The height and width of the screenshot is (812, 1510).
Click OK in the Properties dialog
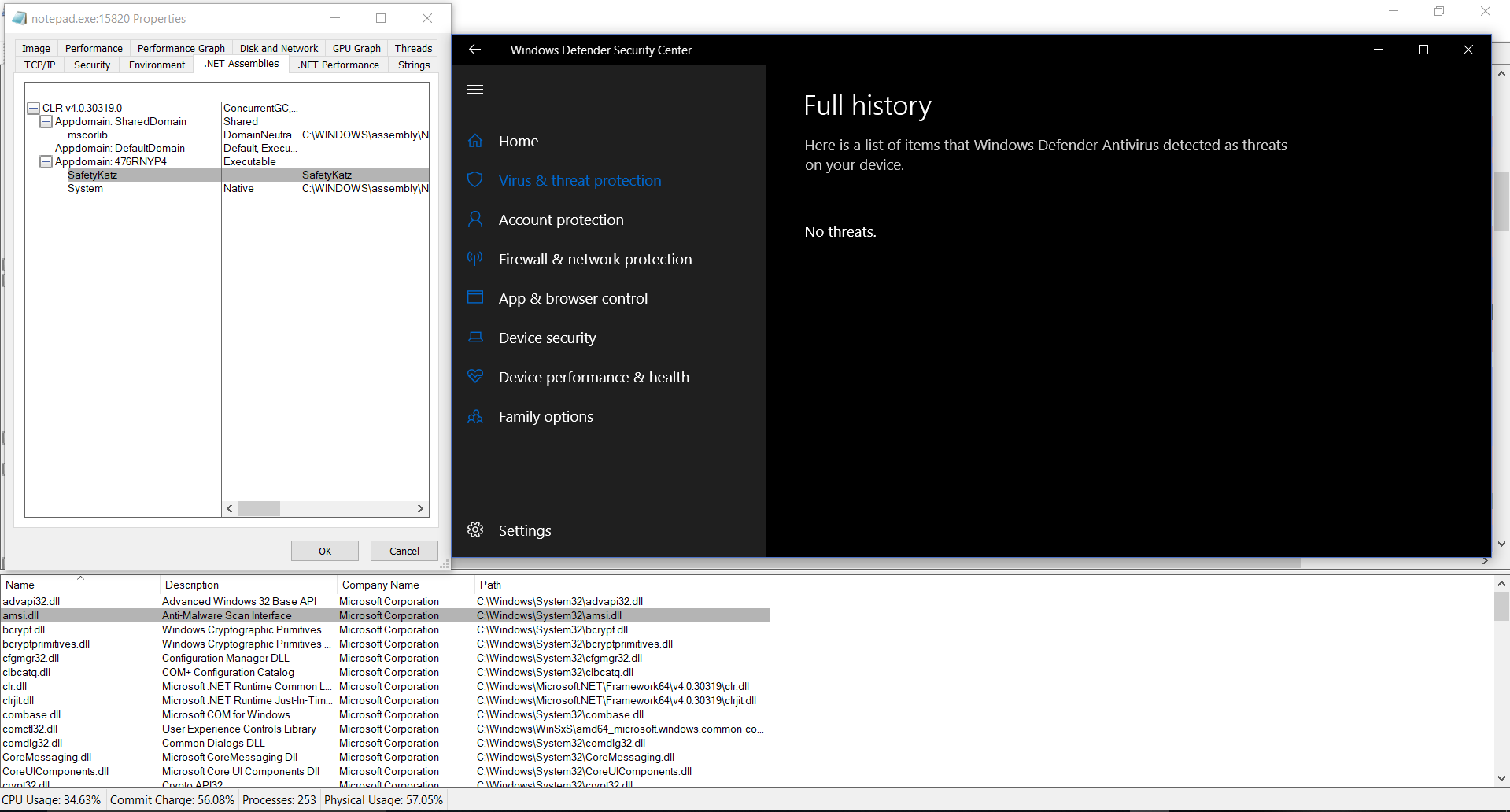pos(325,551)
